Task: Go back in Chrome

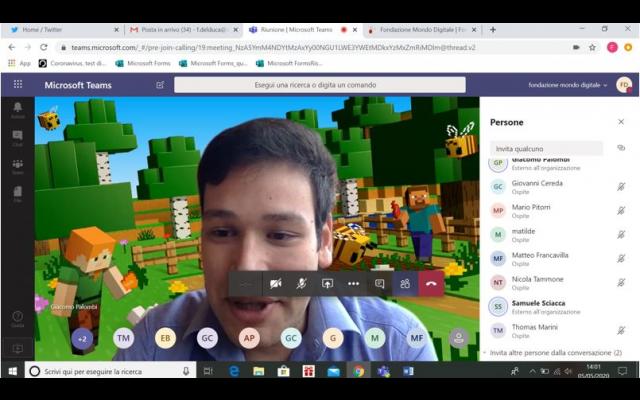Action: click(11, 47)
